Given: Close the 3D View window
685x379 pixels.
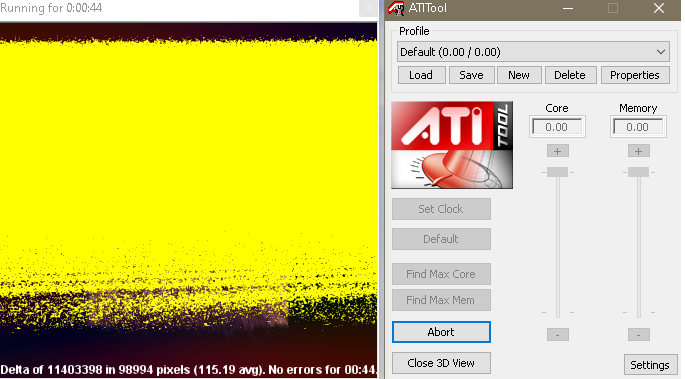Looking at the screenshot, I should click(x=441, y=363).
